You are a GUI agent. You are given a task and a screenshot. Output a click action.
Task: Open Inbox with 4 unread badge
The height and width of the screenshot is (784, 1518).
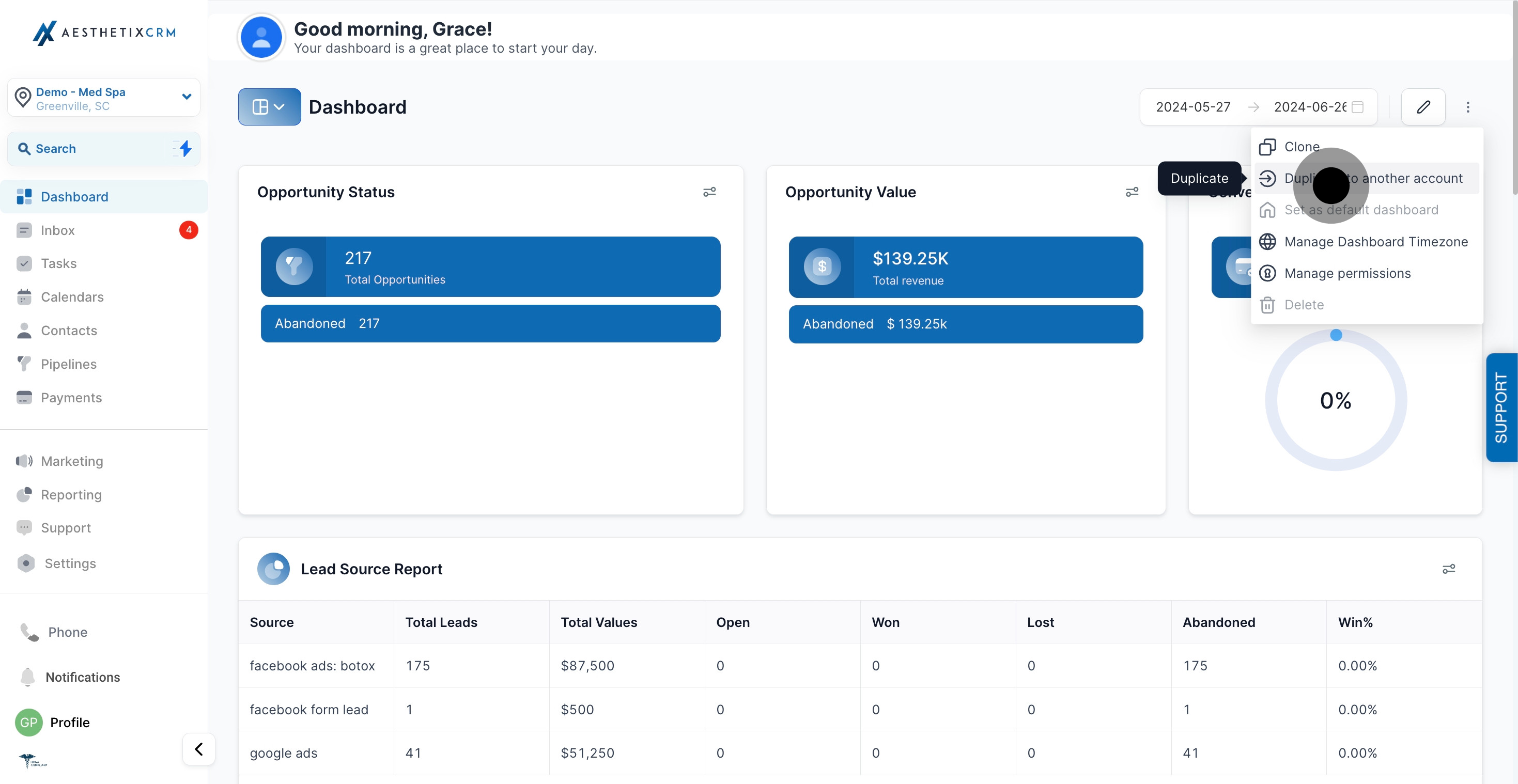coord(58,230)
